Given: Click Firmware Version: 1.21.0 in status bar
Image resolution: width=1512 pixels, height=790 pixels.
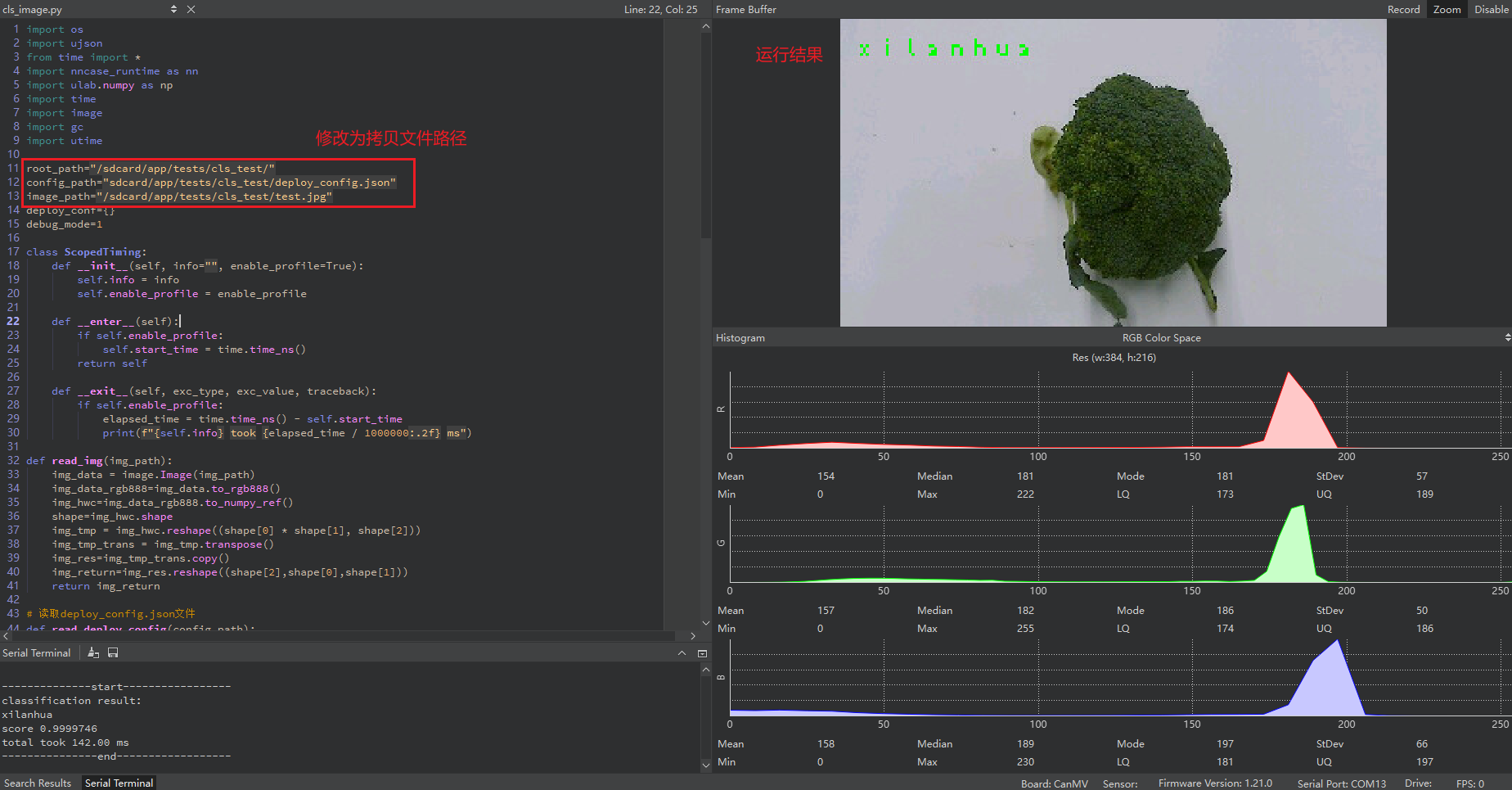Looking at the screenshot, I should pos(1215,783).
